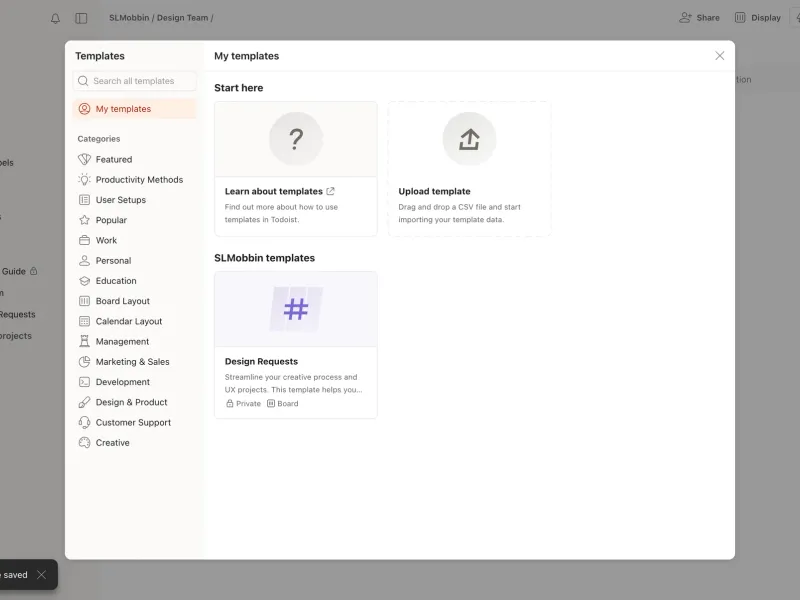Close the Templates dialog
Image resolution: width=800 pixels, height=600 pixels.
coord(719,56)
